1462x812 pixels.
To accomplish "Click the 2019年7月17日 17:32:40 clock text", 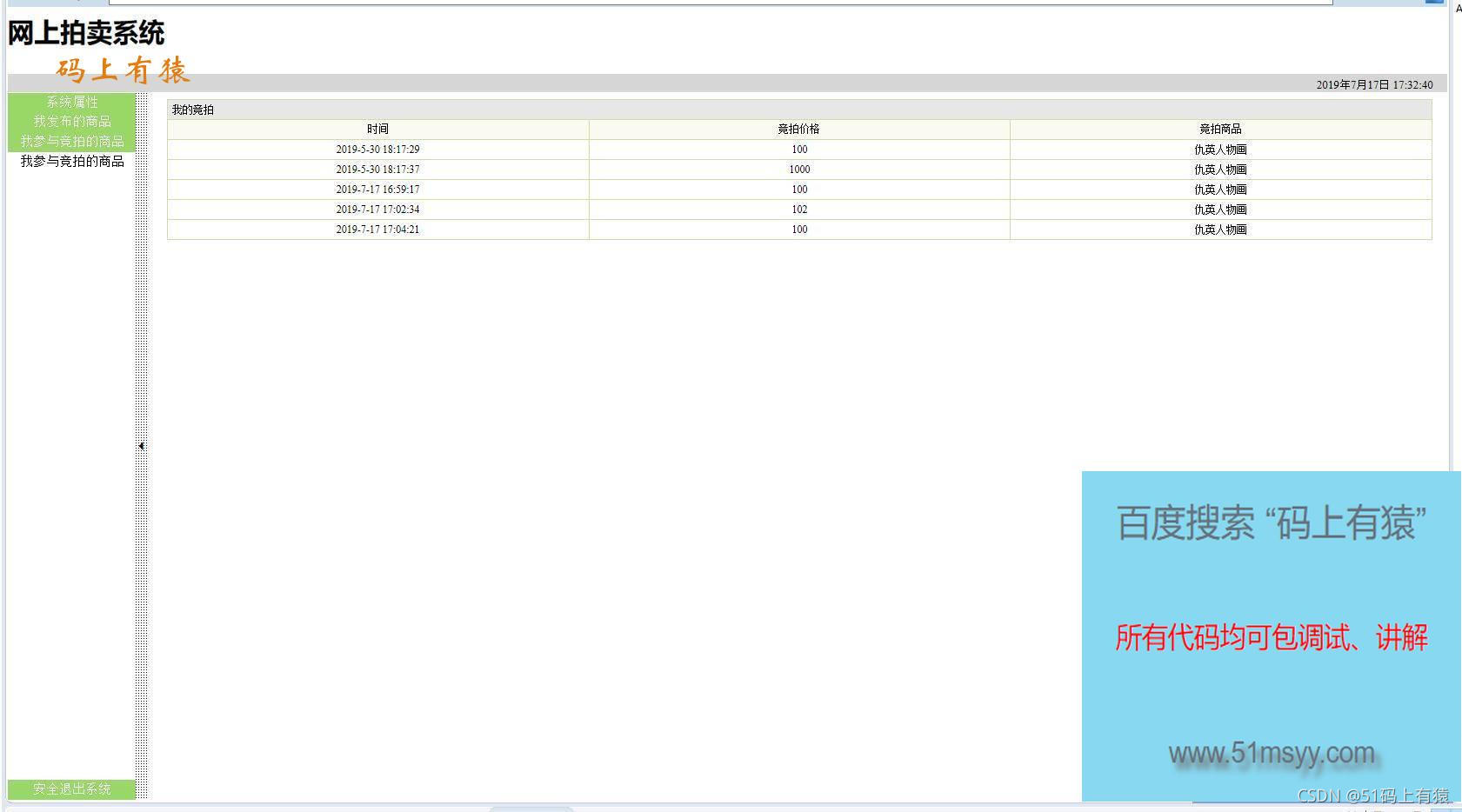I will tap(1374, 84).
